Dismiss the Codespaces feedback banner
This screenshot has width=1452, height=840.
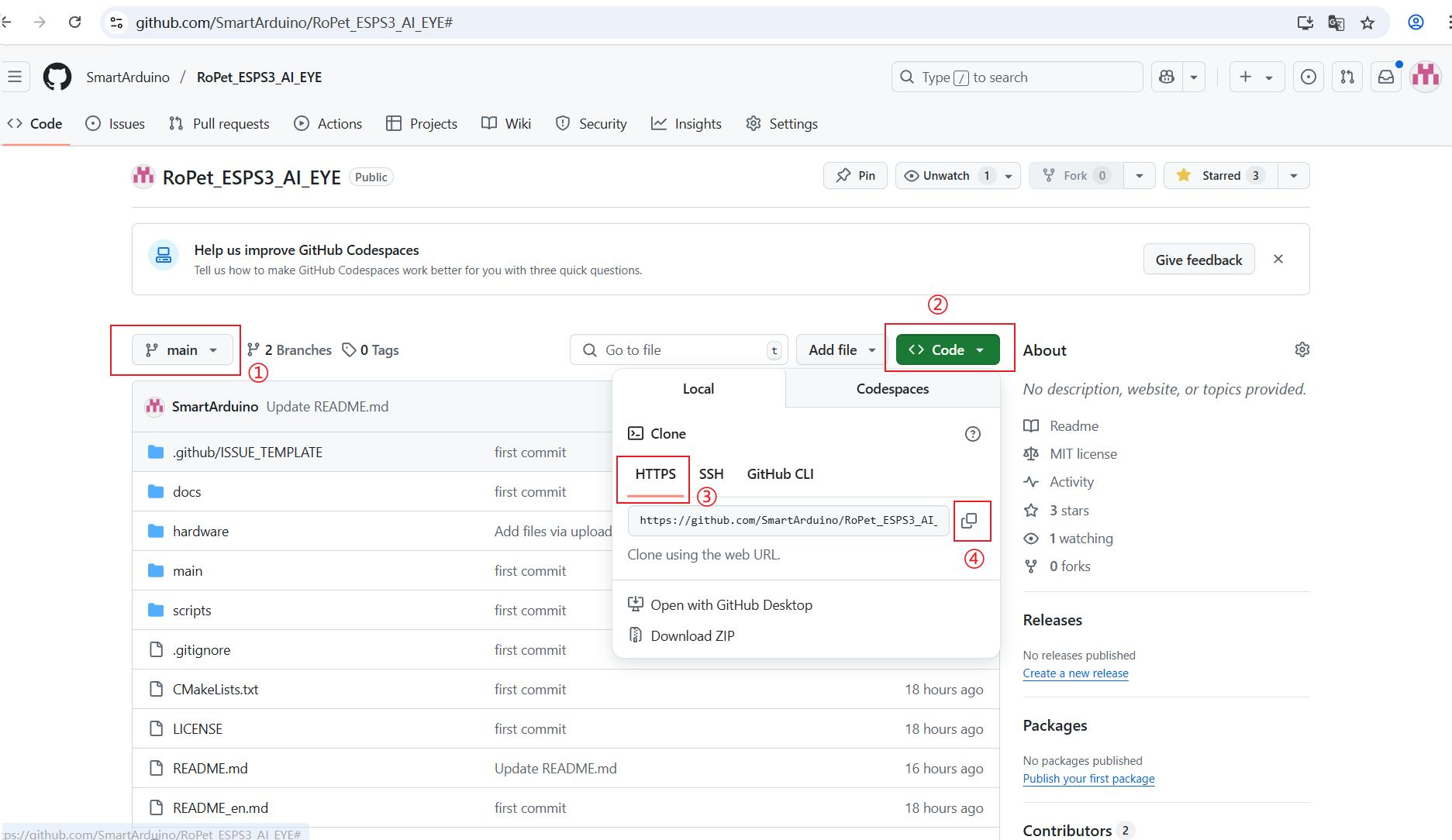pos(1278,259)
